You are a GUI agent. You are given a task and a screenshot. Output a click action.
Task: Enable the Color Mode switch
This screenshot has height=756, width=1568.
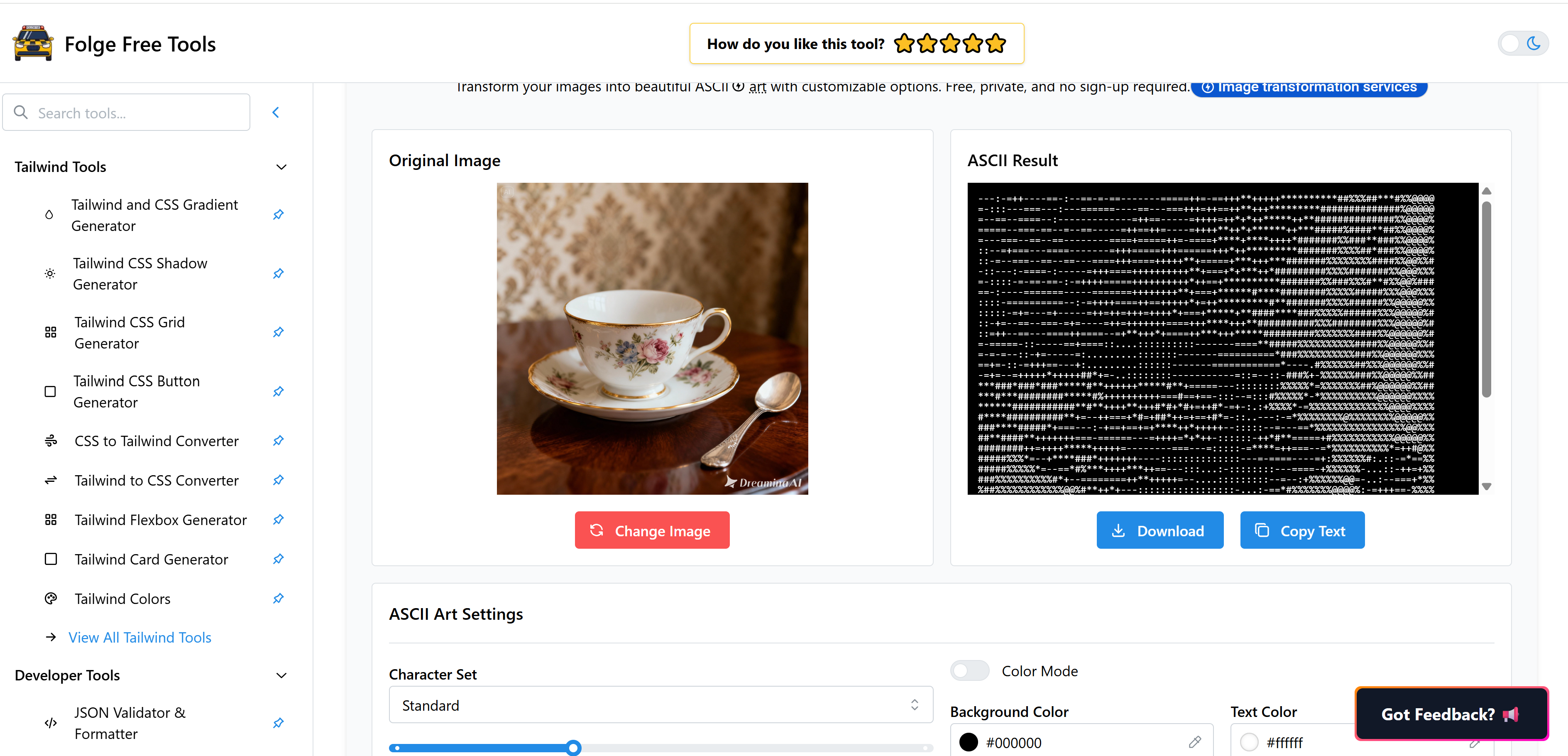(970, 671)
